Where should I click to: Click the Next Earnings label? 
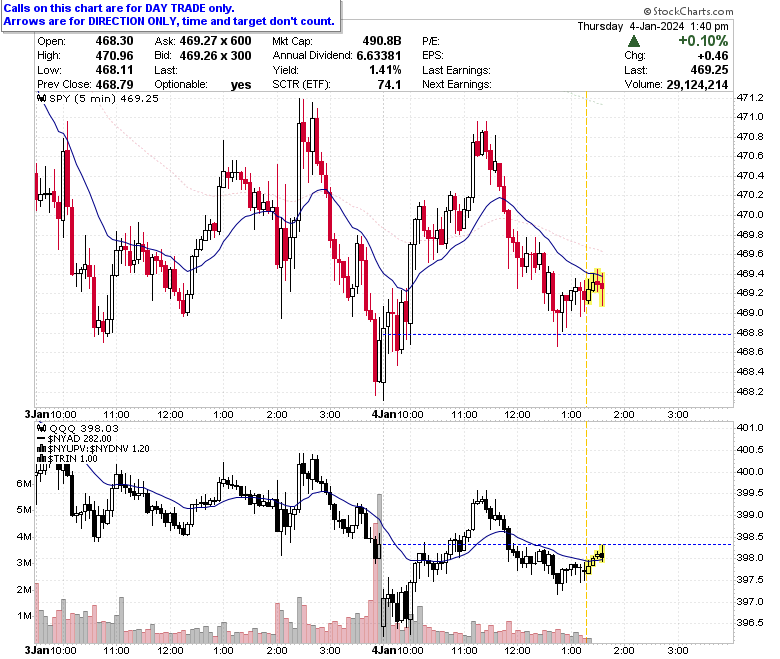coord(457,85)
